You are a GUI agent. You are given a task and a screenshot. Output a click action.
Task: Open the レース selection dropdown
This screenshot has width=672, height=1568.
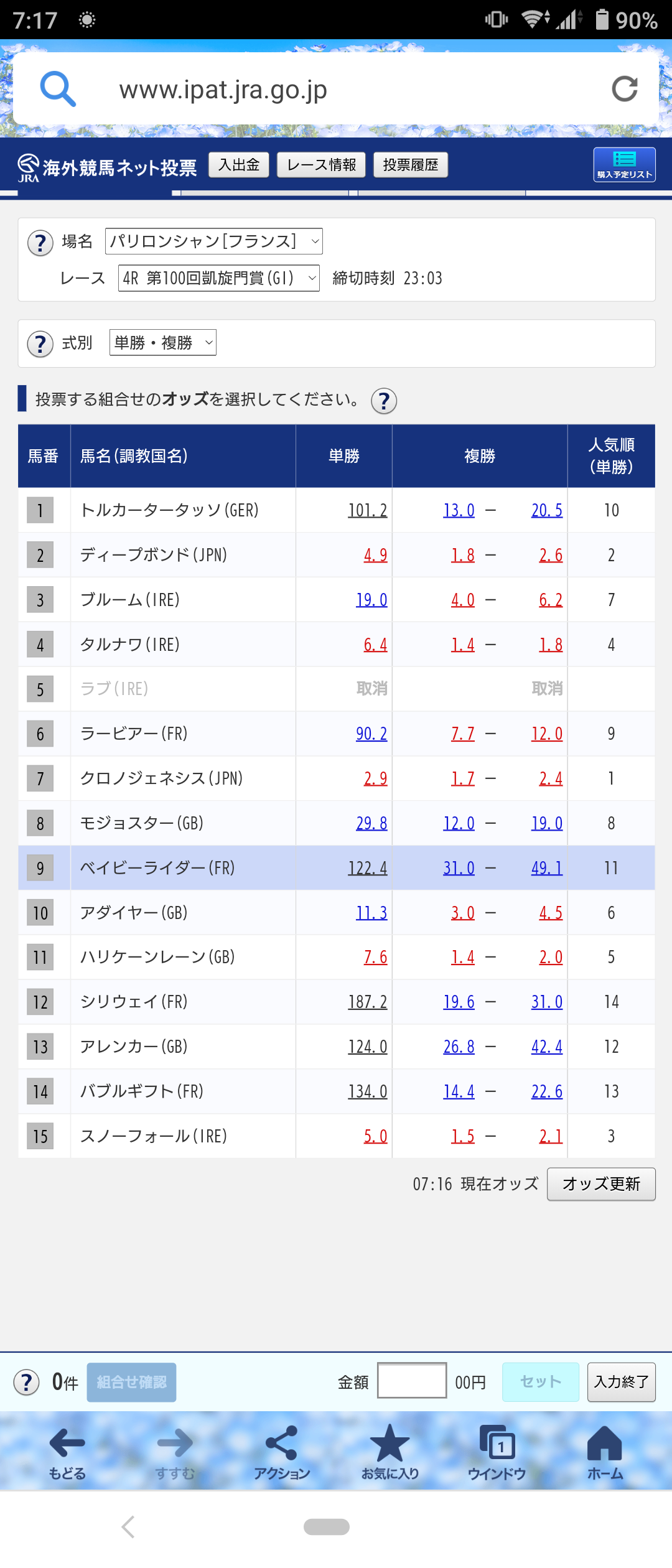pyautogui.click(x=219, y=278)
